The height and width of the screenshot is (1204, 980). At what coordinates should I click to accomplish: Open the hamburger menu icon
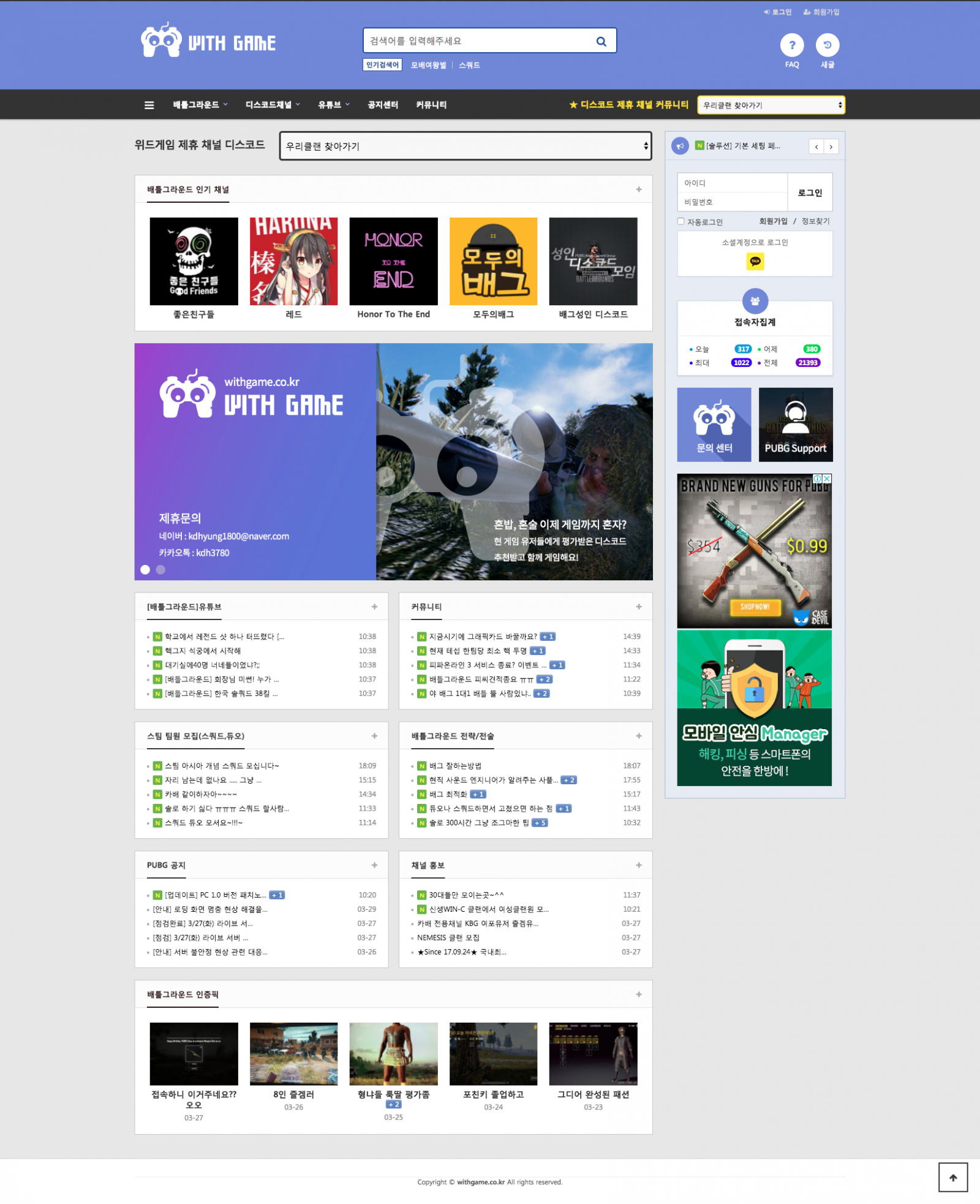(x=149, y=105)
